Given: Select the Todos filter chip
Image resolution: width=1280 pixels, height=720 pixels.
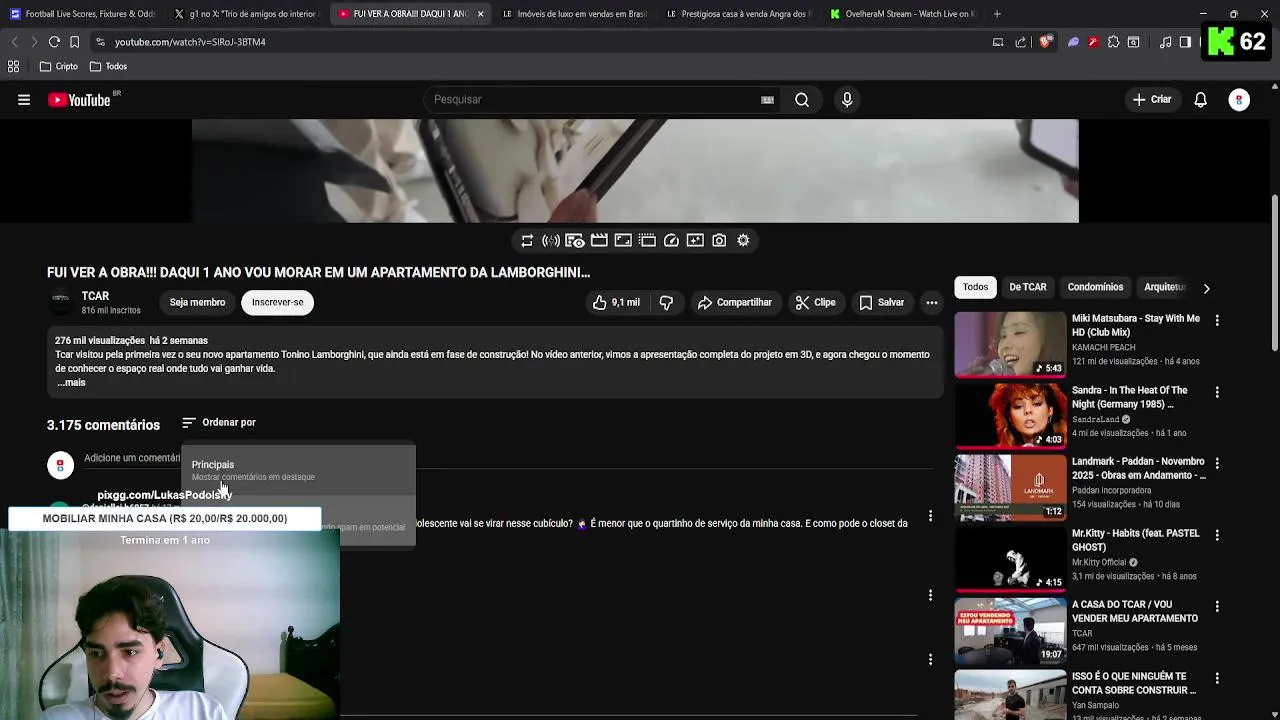Looking at the screenshot, I should click(x=975, y=287).
